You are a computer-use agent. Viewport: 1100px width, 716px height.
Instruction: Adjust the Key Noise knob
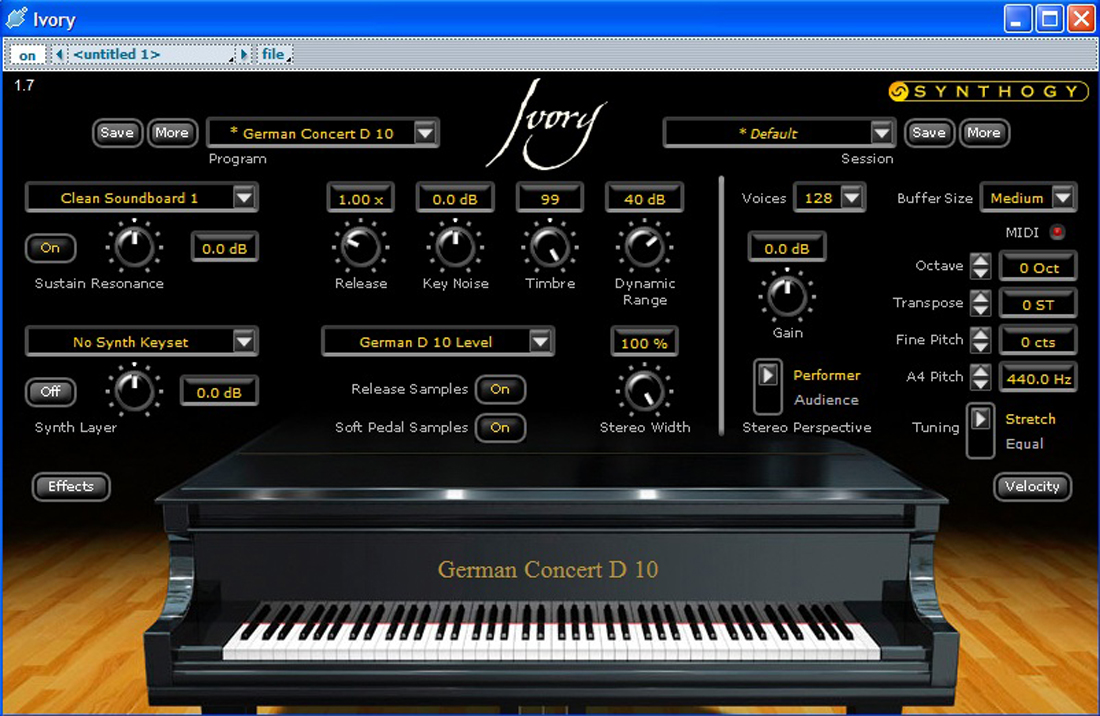[x=455, y=248]
